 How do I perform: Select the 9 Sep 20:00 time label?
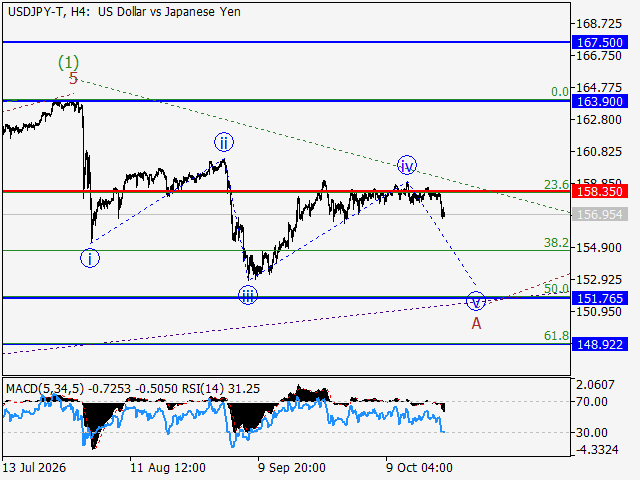(292, 467)
